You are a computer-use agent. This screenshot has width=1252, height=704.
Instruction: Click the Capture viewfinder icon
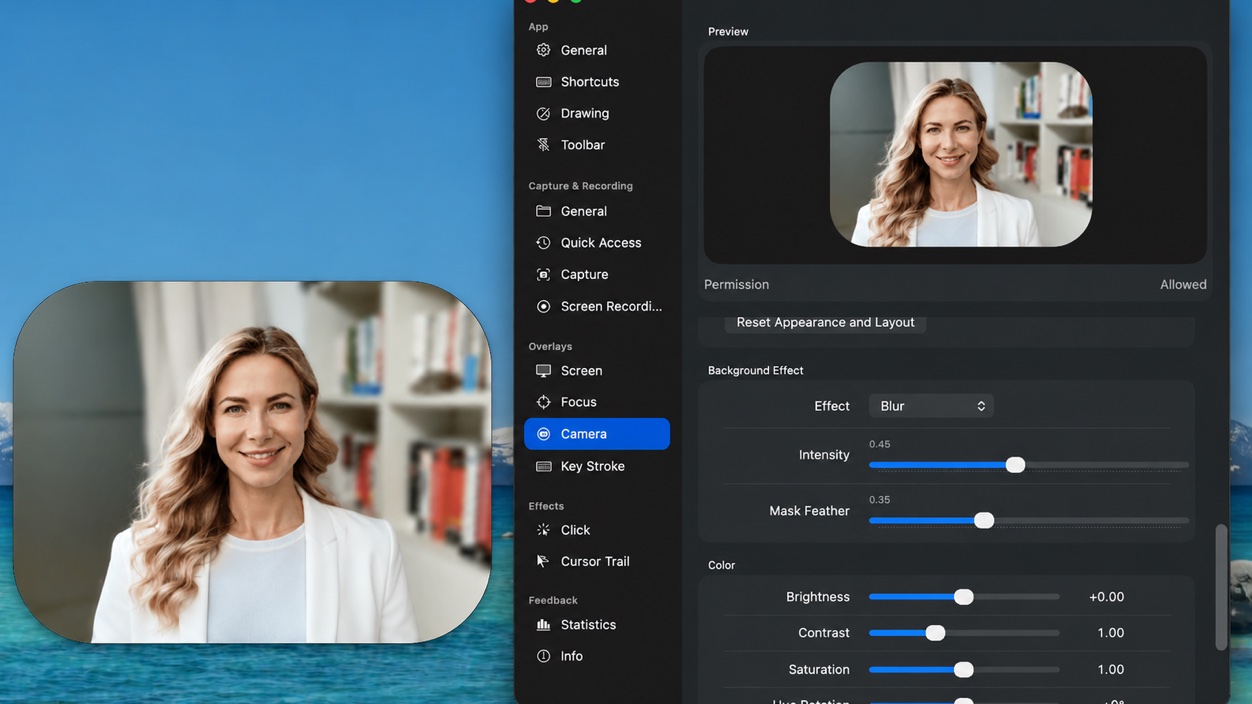point(543,274)
